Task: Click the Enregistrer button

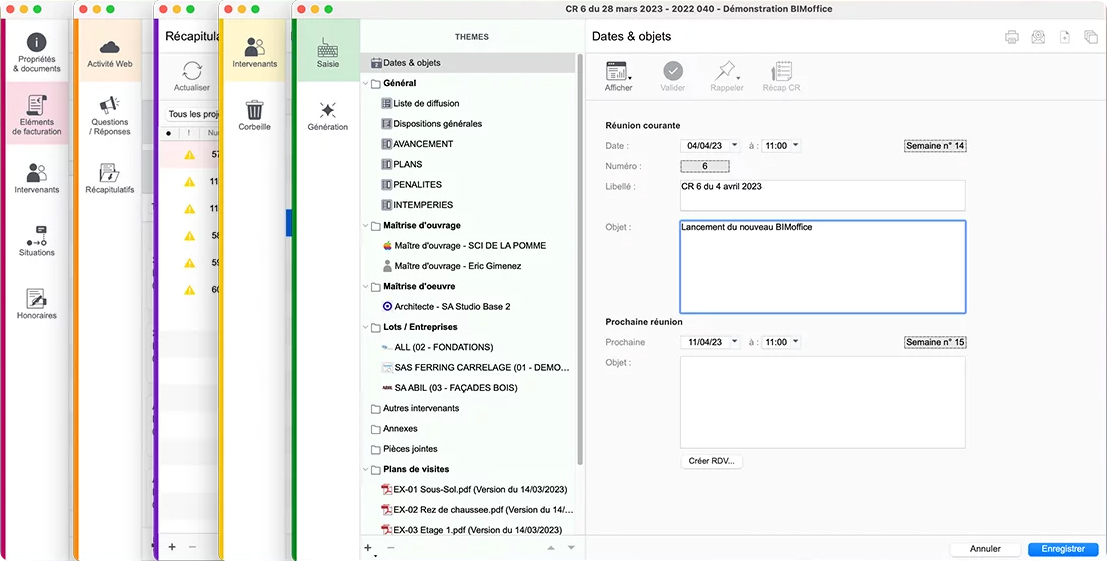Action: (x=1063, y=549)
